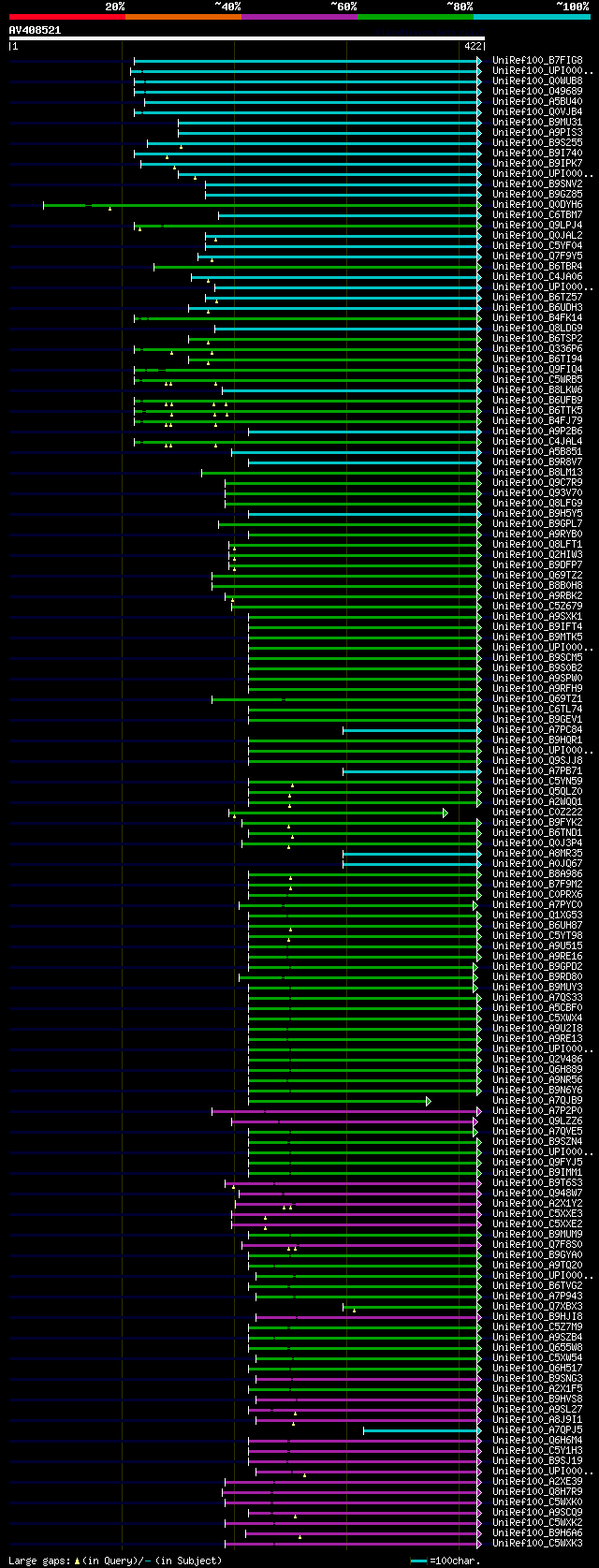Click the UniRef100_A9PIS3 label
Screen dimensions: 599x1568
537,133
